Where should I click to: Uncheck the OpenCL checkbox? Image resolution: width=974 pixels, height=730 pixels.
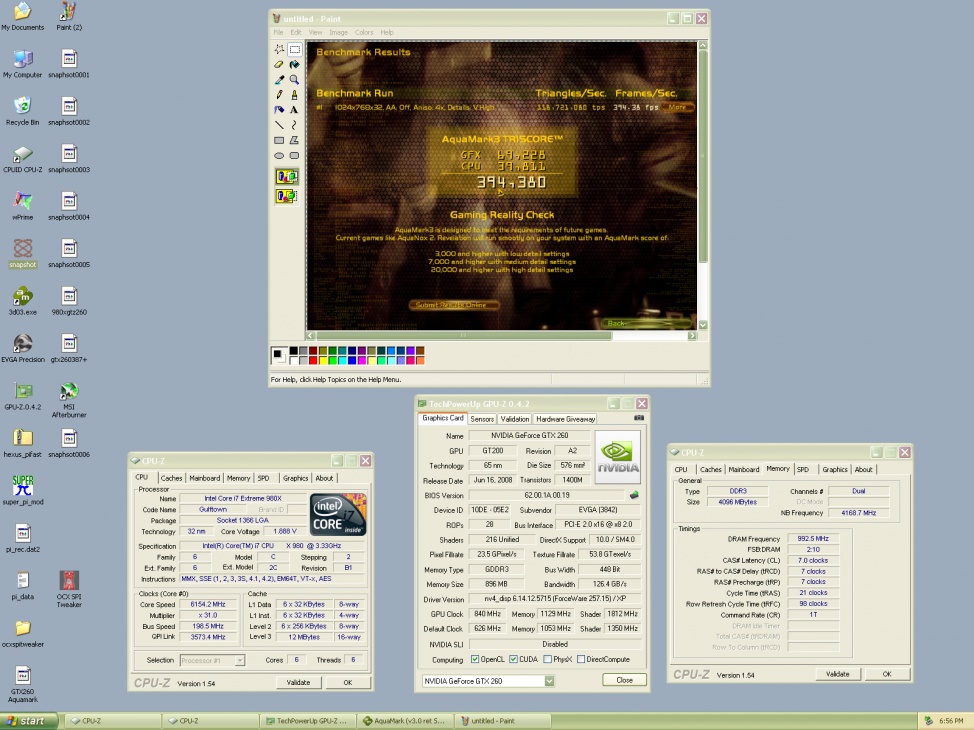[474, 660]
